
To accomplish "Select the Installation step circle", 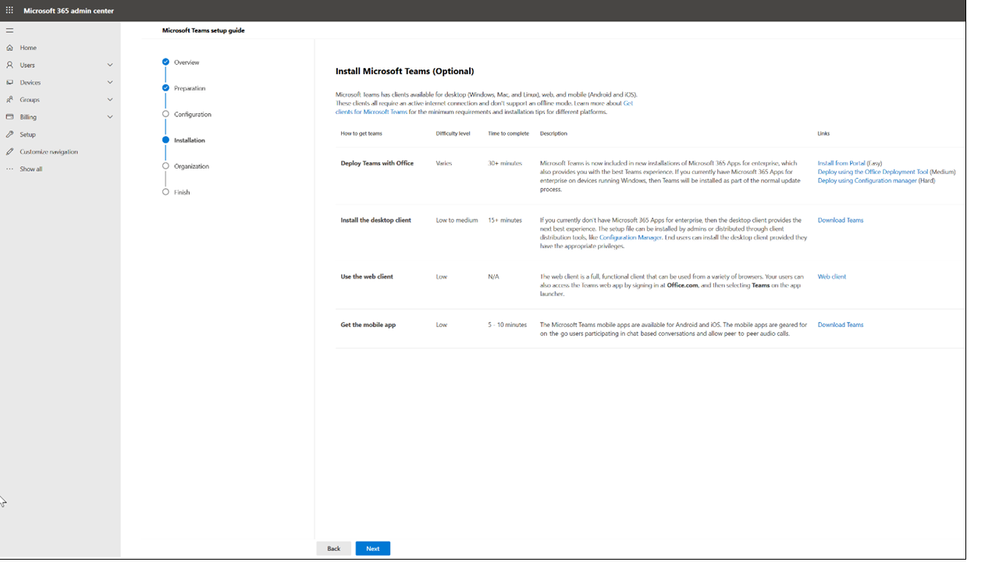I will [x=166, y=140].
